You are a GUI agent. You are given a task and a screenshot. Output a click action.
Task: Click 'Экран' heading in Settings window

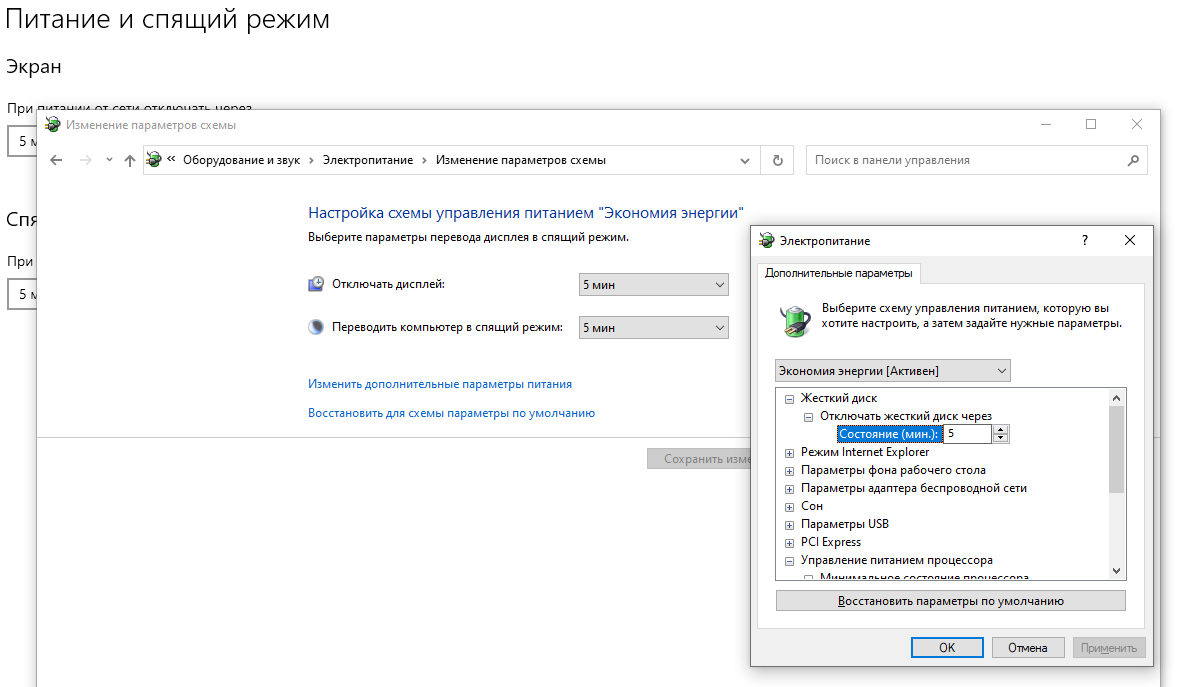34,67
